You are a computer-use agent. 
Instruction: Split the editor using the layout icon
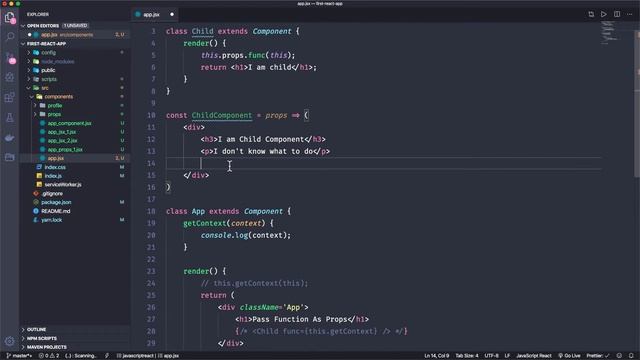(x=617, y=14)
